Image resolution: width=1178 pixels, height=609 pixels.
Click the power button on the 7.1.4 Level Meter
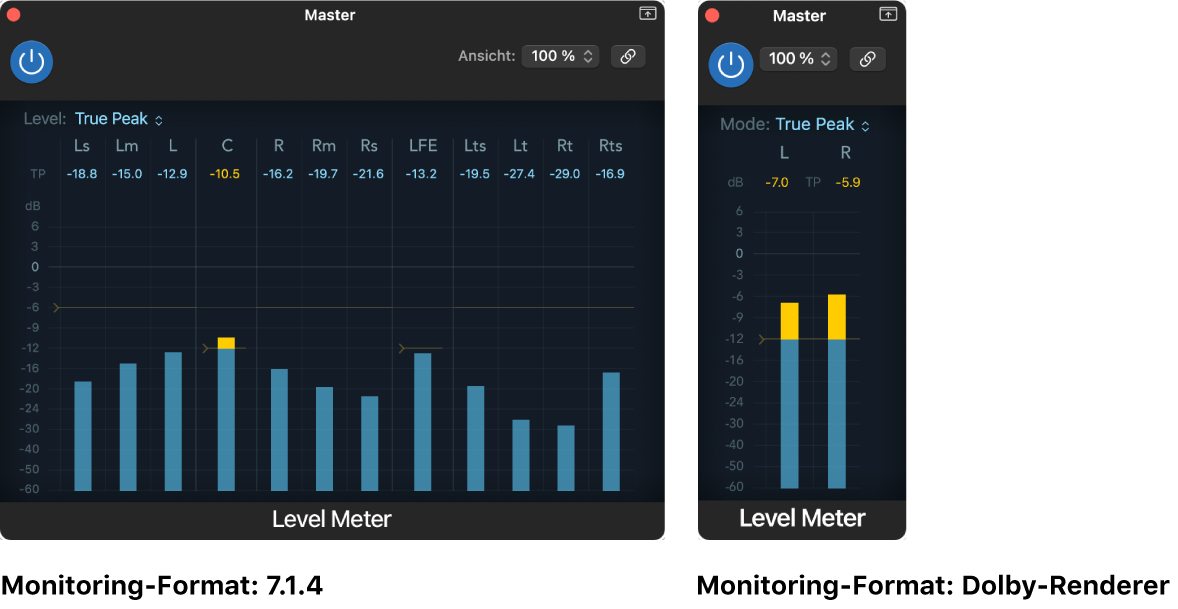click(31, 62)
